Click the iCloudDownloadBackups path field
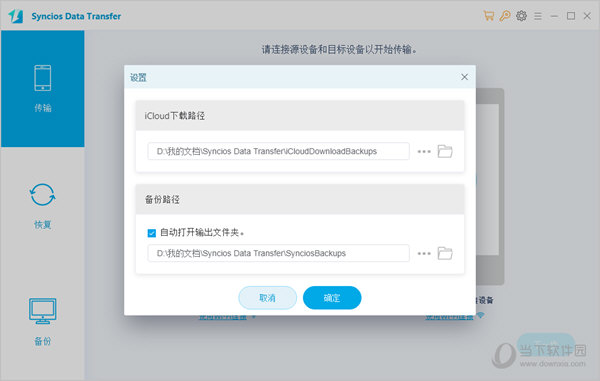600x381 pixels. pos(278,151)
